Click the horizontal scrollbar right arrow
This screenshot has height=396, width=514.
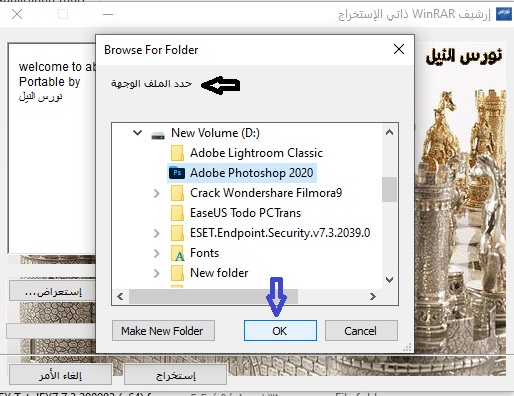(373, 296)
